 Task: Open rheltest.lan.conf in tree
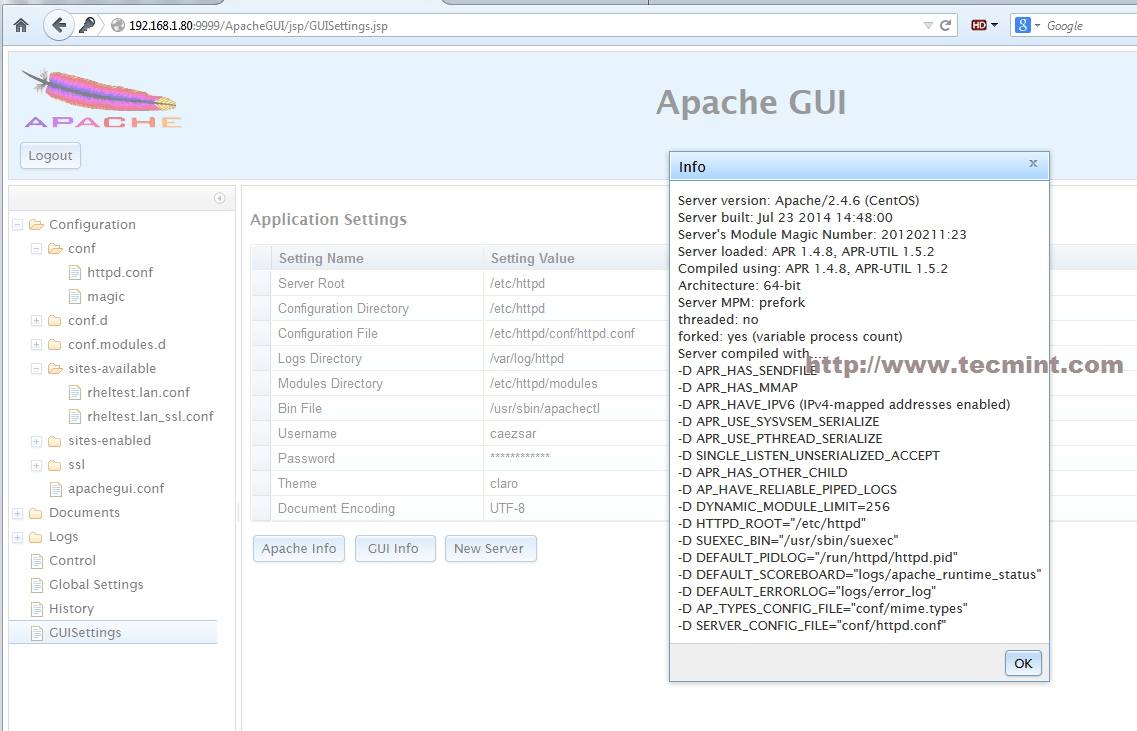tap(138, 392)
